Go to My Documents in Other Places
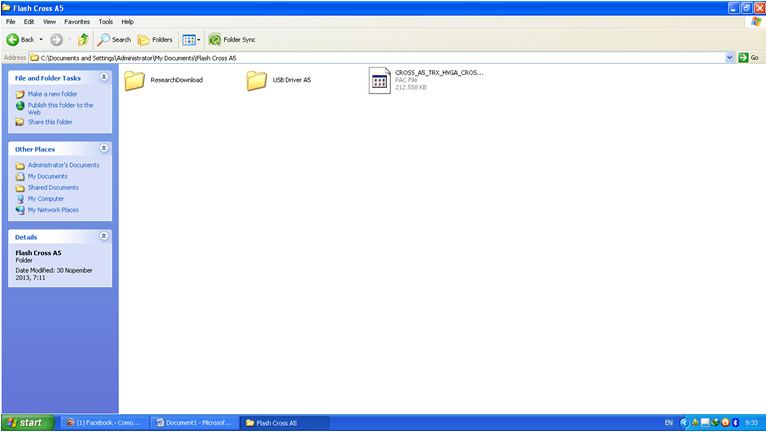Screen dimensions: 766x432 [x=47, y=176]
